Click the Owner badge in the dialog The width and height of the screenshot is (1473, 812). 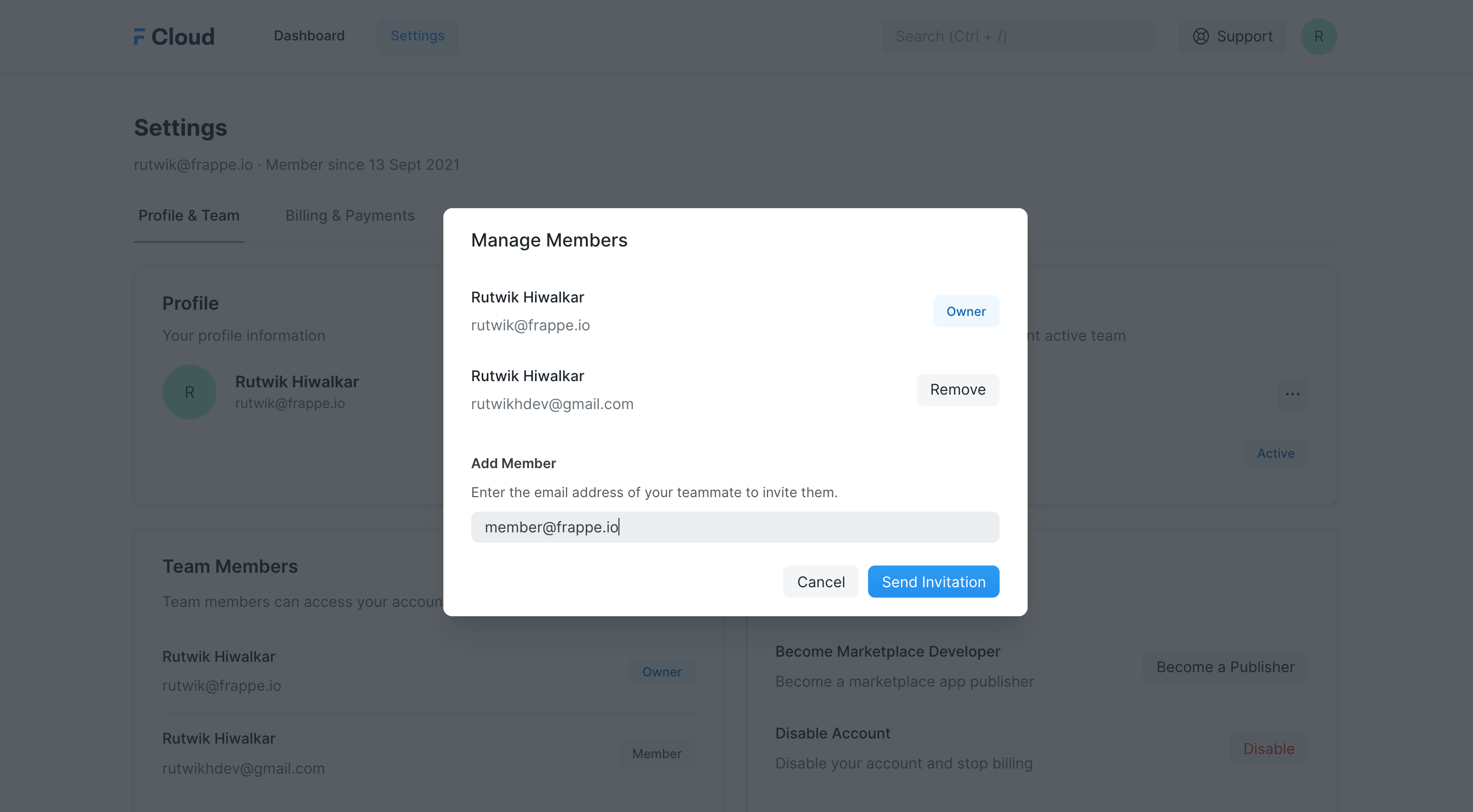pos(966,312)
